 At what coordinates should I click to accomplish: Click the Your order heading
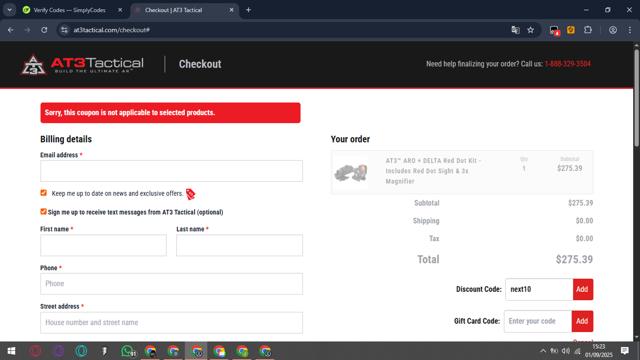pos(350,139)
